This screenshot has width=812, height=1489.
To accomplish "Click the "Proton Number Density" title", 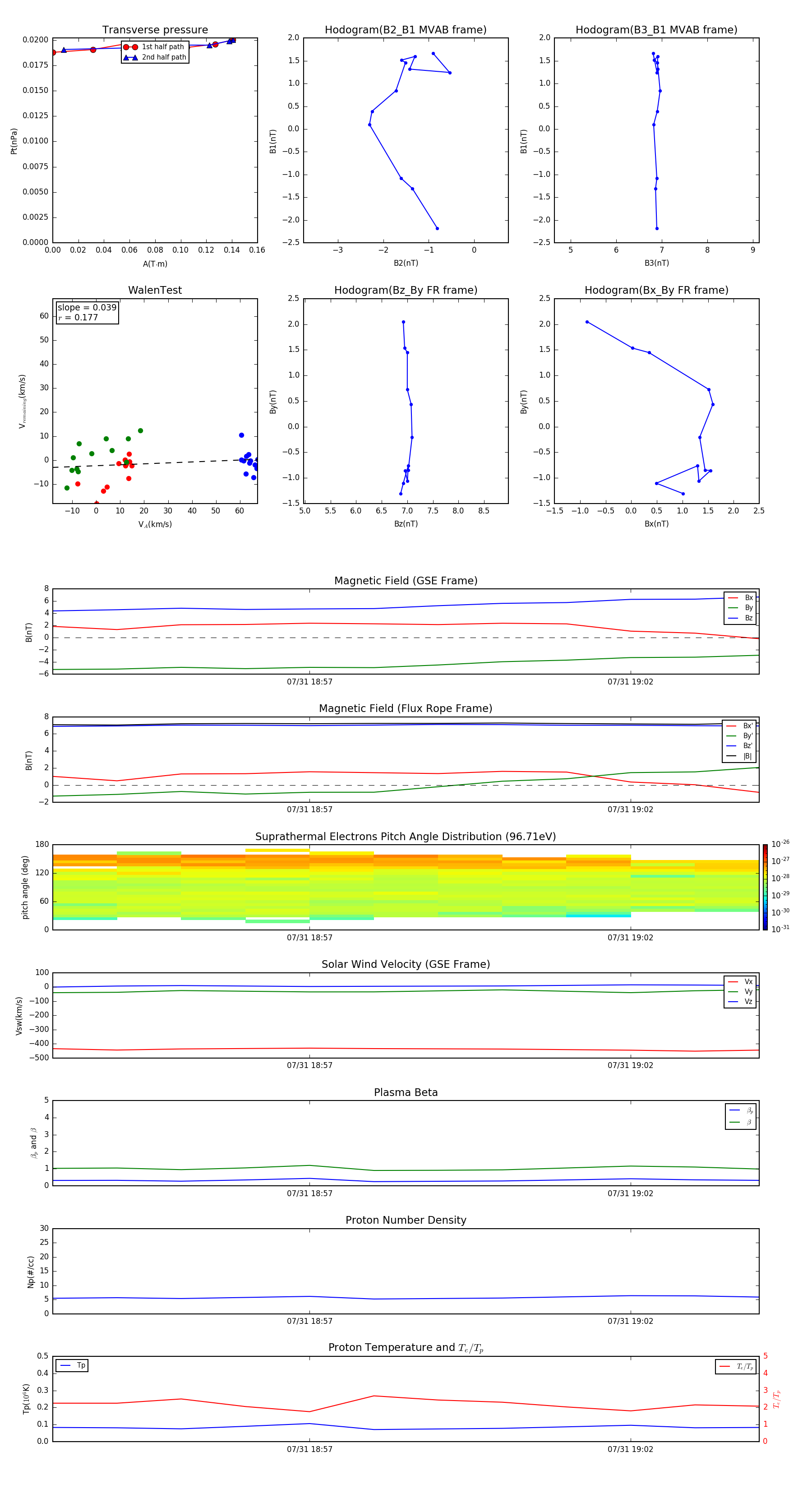I will click(x=406, y=1220).
